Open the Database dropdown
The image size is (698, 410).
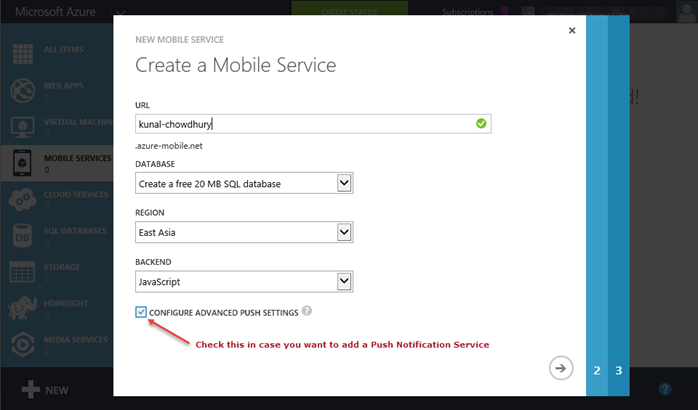click(244, 183)
